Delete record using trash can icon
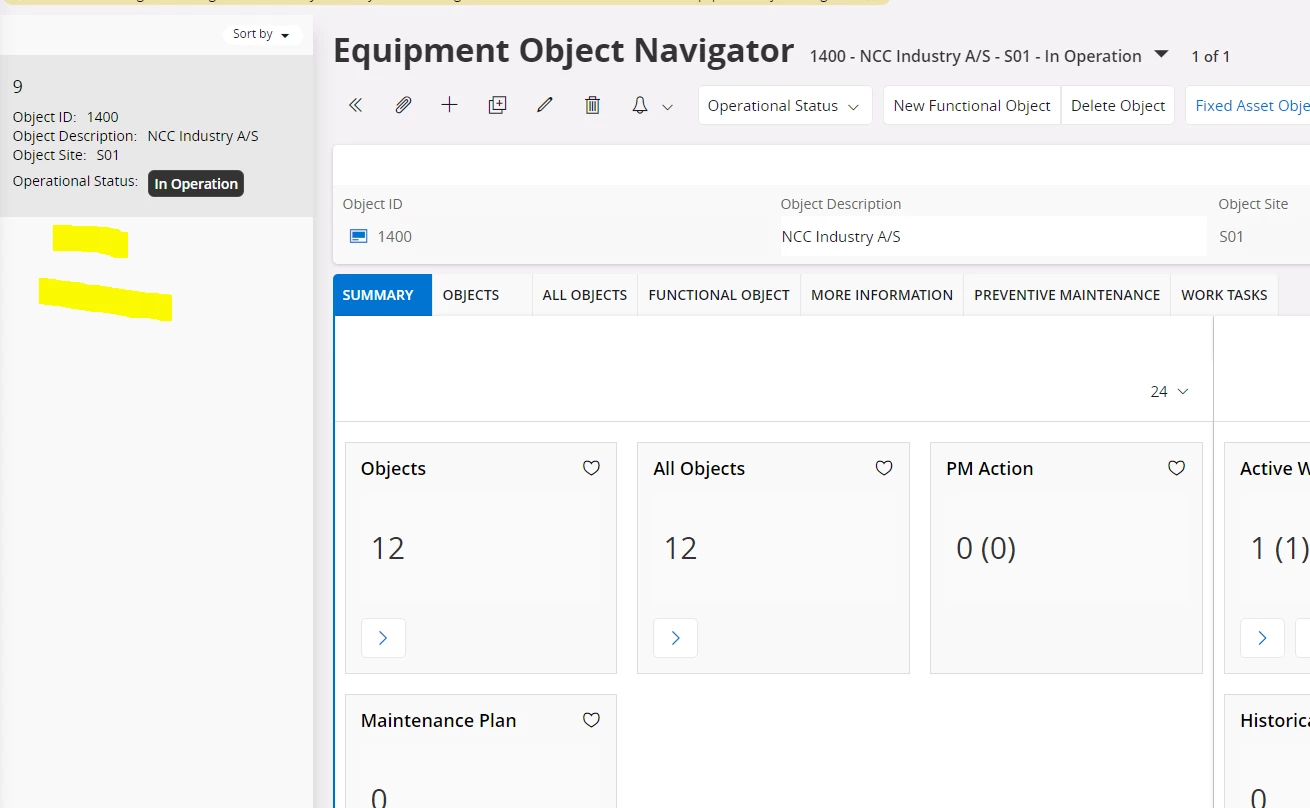 coord(592,105)
